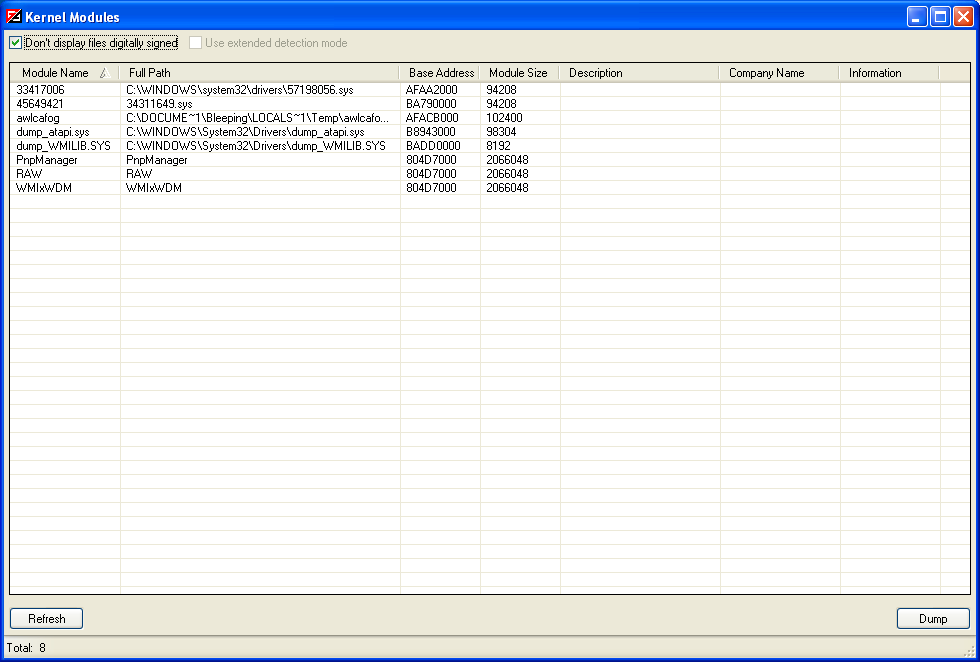This screenshot has height=662, width=980.
Task: Select the dump_atapi.sys module name
Action: pos(53,132)
